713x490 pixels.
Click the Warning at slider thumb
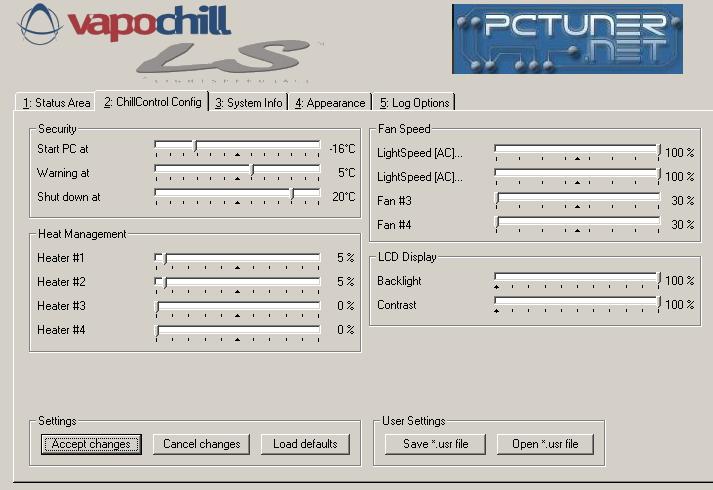(253, 170)
